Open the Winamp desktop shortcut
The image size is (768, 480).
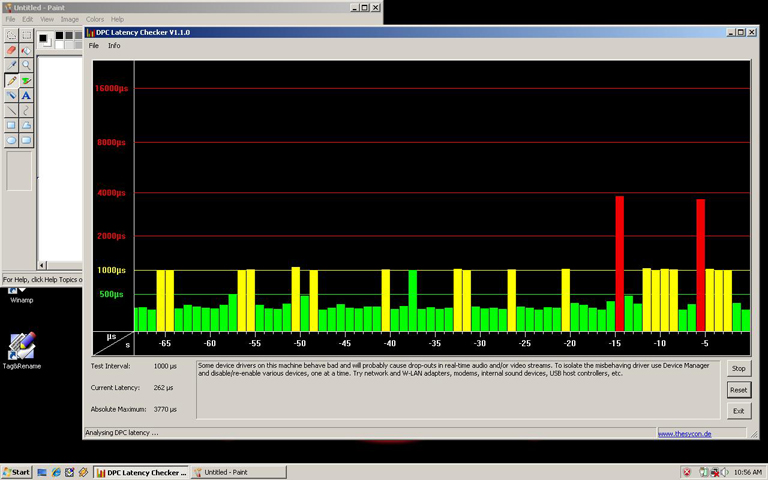click(x=22, y=296)
